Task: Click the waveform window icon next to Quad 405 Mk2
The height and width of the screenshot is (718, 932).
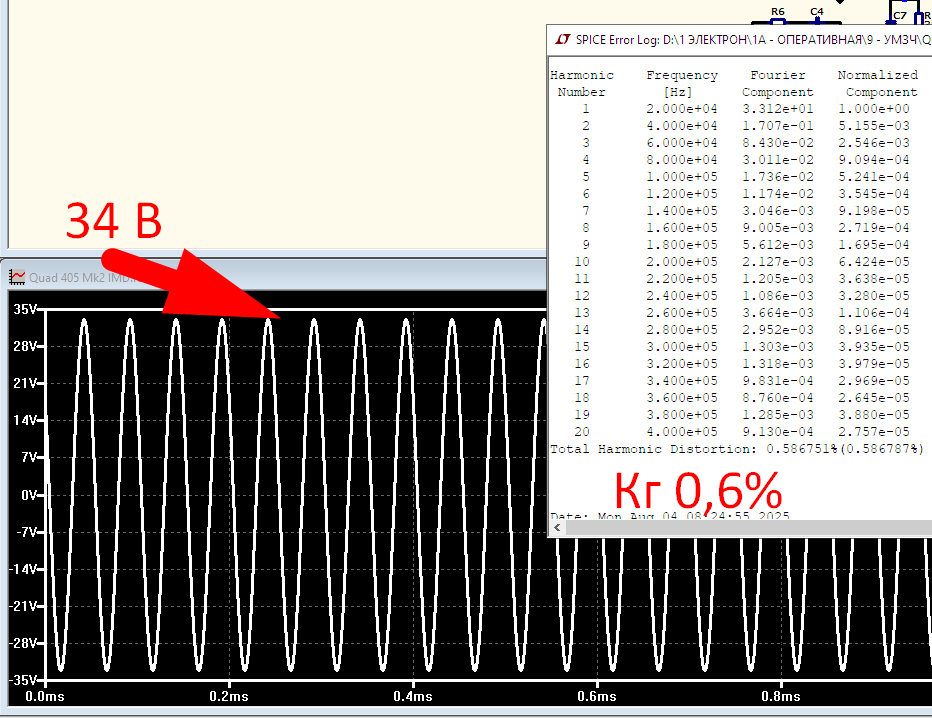Action: [x=17, y=277]
